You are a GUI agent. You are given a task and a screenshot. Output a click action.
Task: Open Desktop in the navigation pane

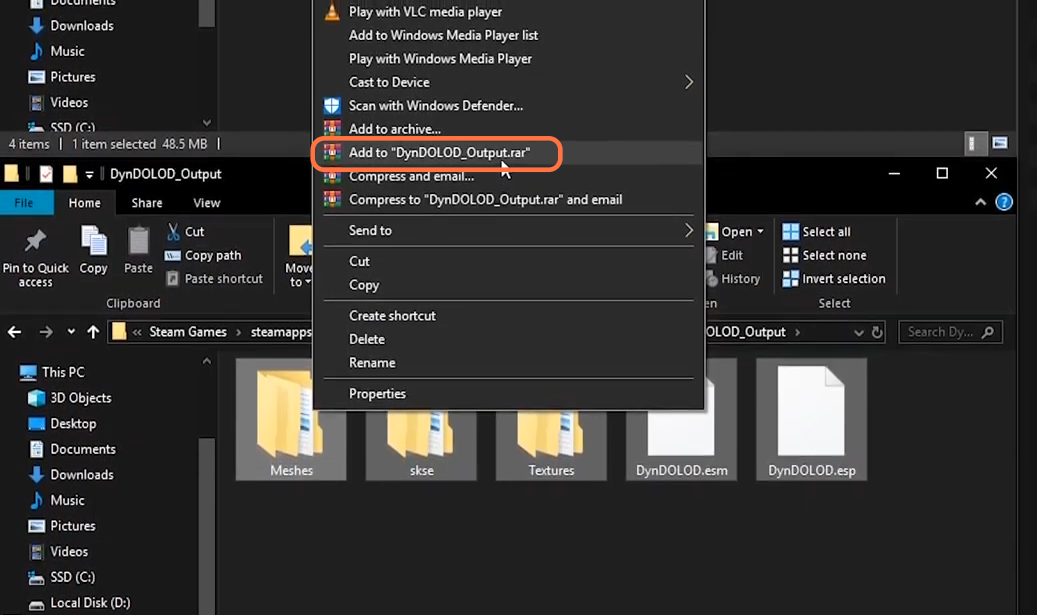tap(63, 424)
